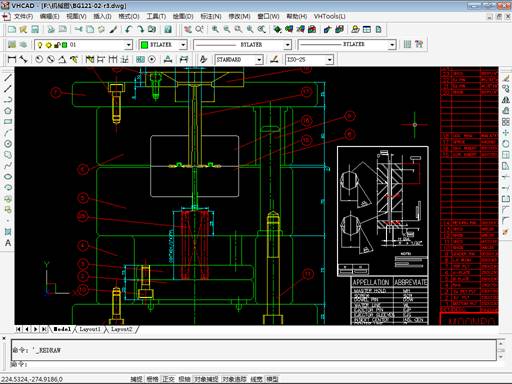The height and width of the screenshot is (384, 512).
Task: Switch to the Layout2 tab
Action: pyautogui.click(x=121, y=329)
